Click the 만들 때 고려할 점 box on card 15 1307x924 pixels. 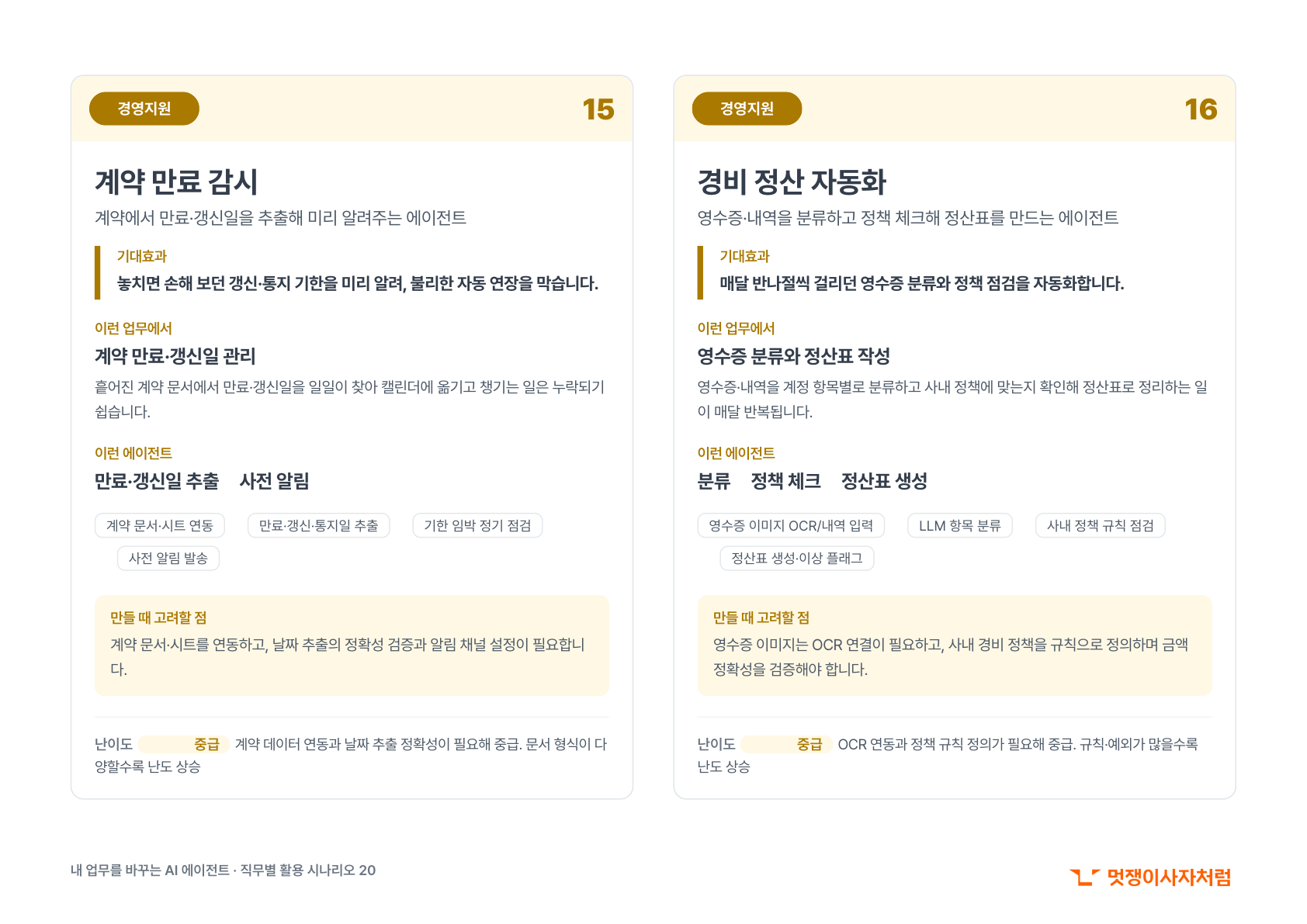pyautogui.click(x=352, y=645)
